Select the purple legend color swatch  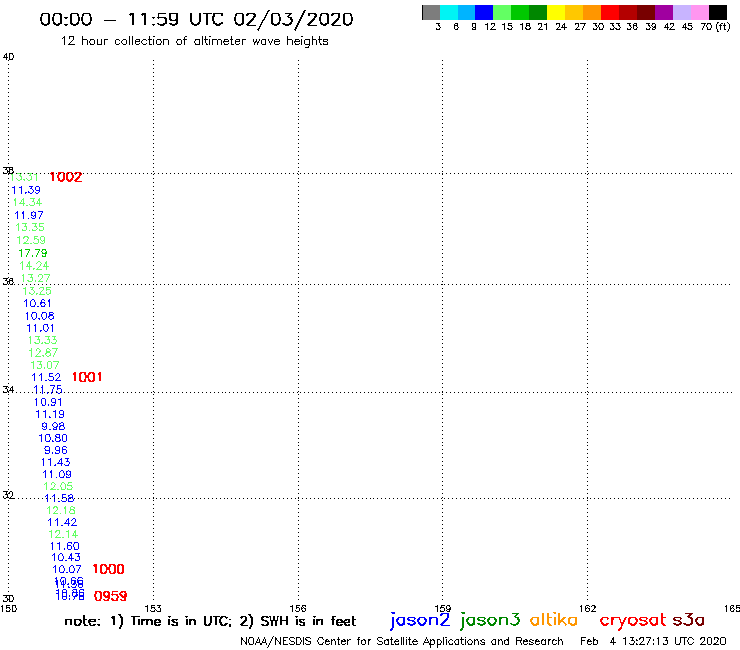(x=664, y=12)
